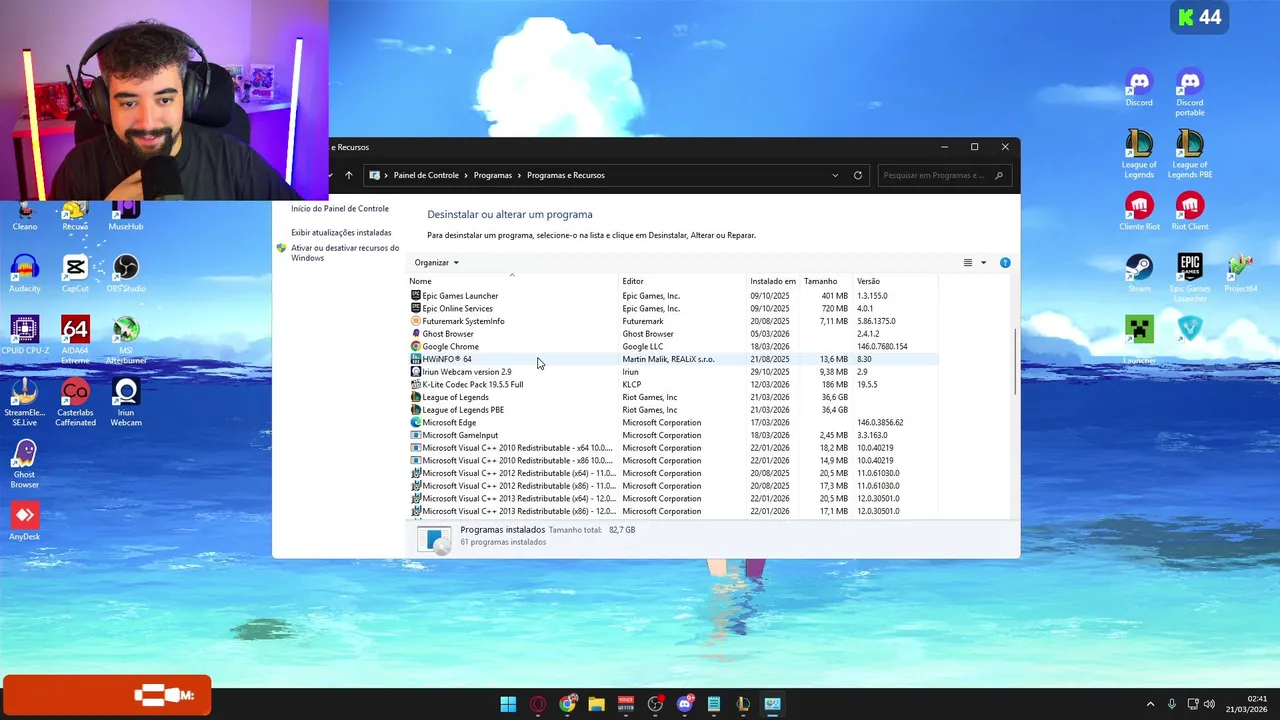Screen dimensions: 1280x720
Task: Open Exibir atualizações instaladas link
Action: pos(341,233)
